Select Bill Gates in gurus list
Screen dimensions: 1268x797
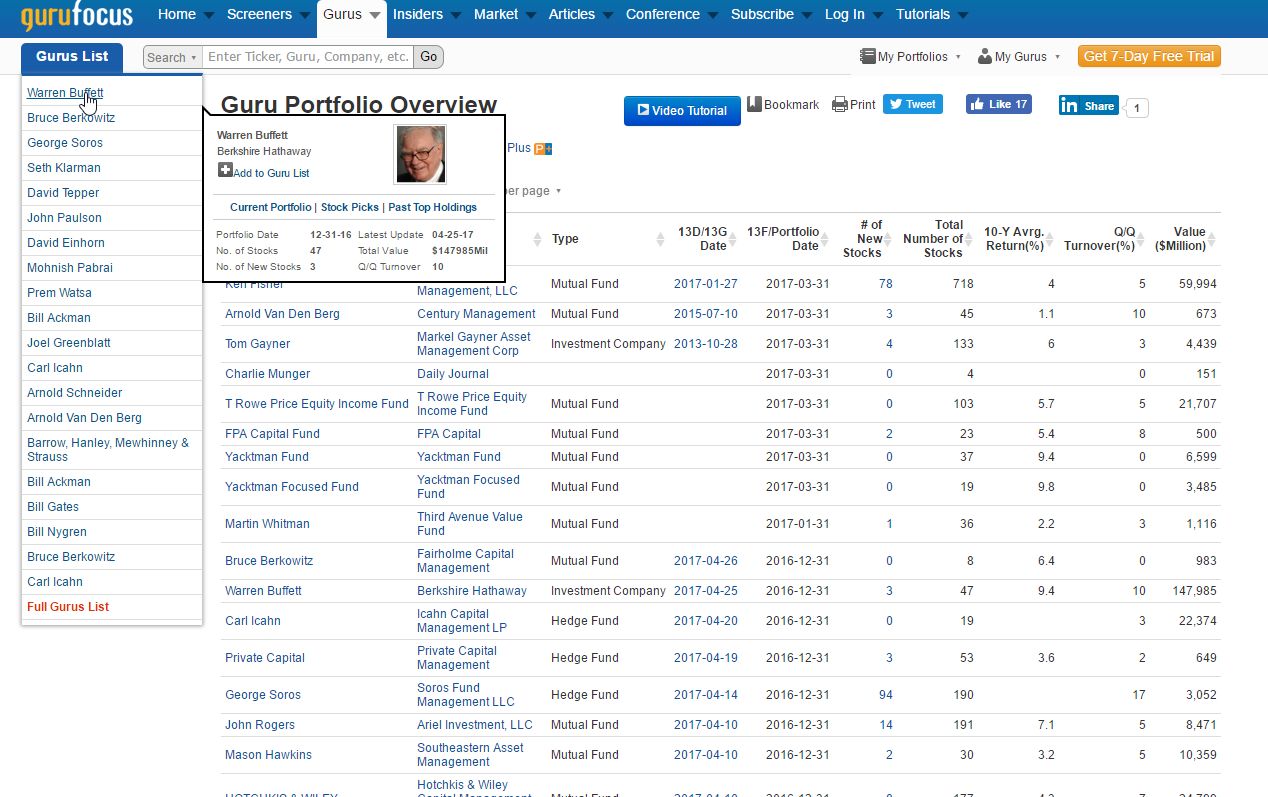[53, 507]
